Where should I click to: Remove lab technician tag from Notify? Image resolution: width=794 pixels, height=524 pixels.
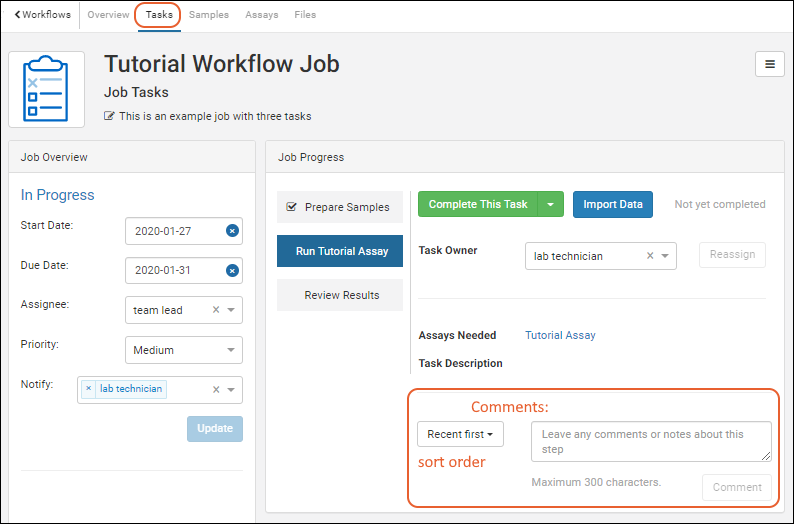89,389
